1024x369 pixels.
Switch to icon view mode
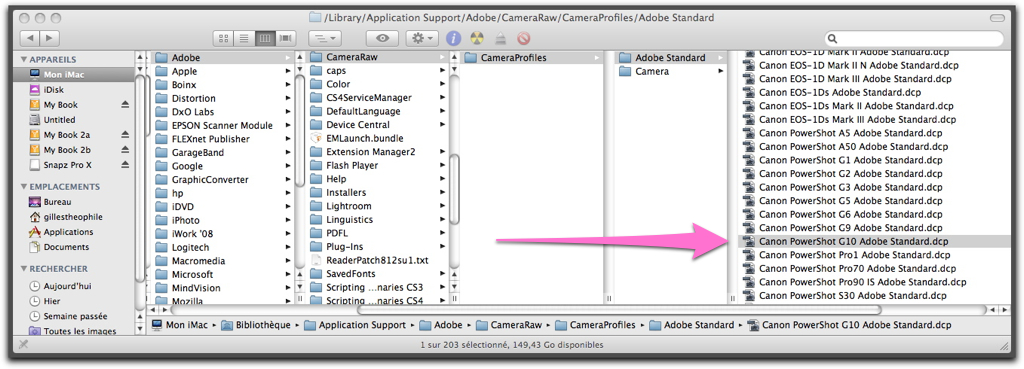pos(223,39)
